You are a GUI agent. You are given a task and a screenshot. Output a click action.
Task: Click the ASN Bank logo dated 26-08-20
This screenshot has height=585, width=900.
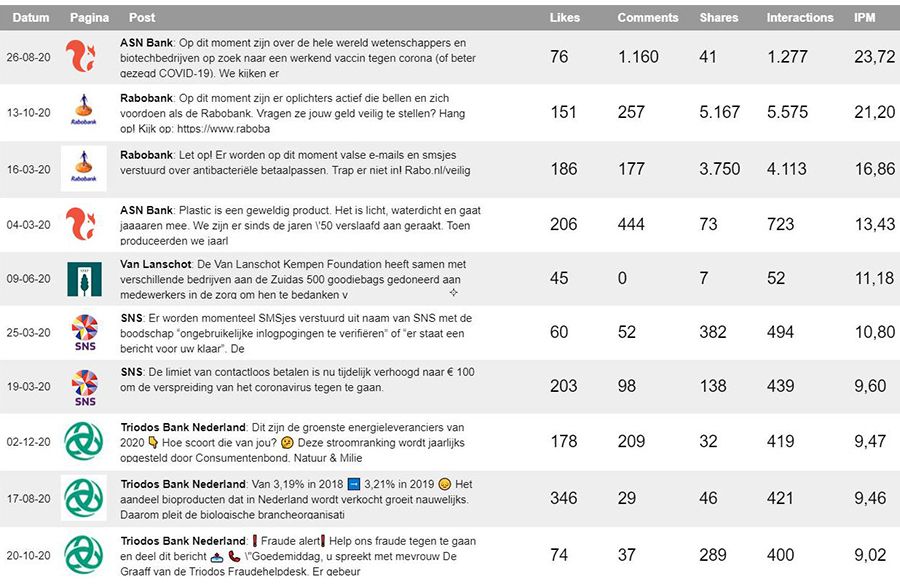84,57
